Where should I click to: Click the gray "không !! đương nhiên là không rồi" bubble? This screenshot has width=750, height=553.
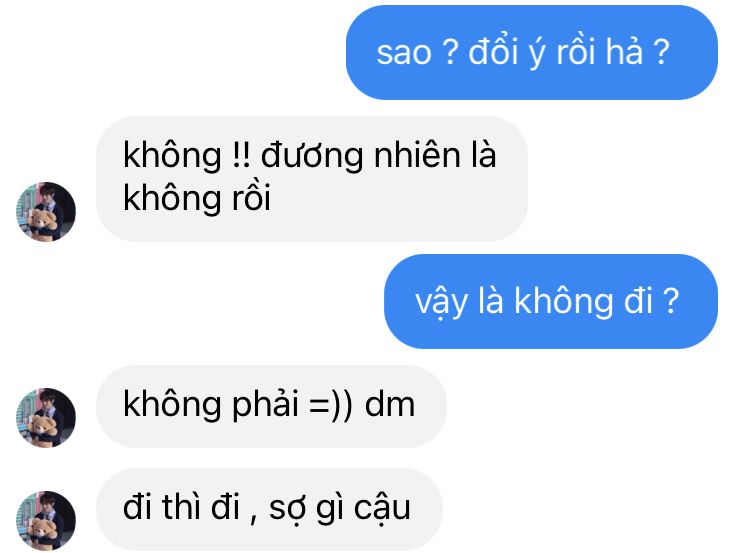tap(312, 178)
